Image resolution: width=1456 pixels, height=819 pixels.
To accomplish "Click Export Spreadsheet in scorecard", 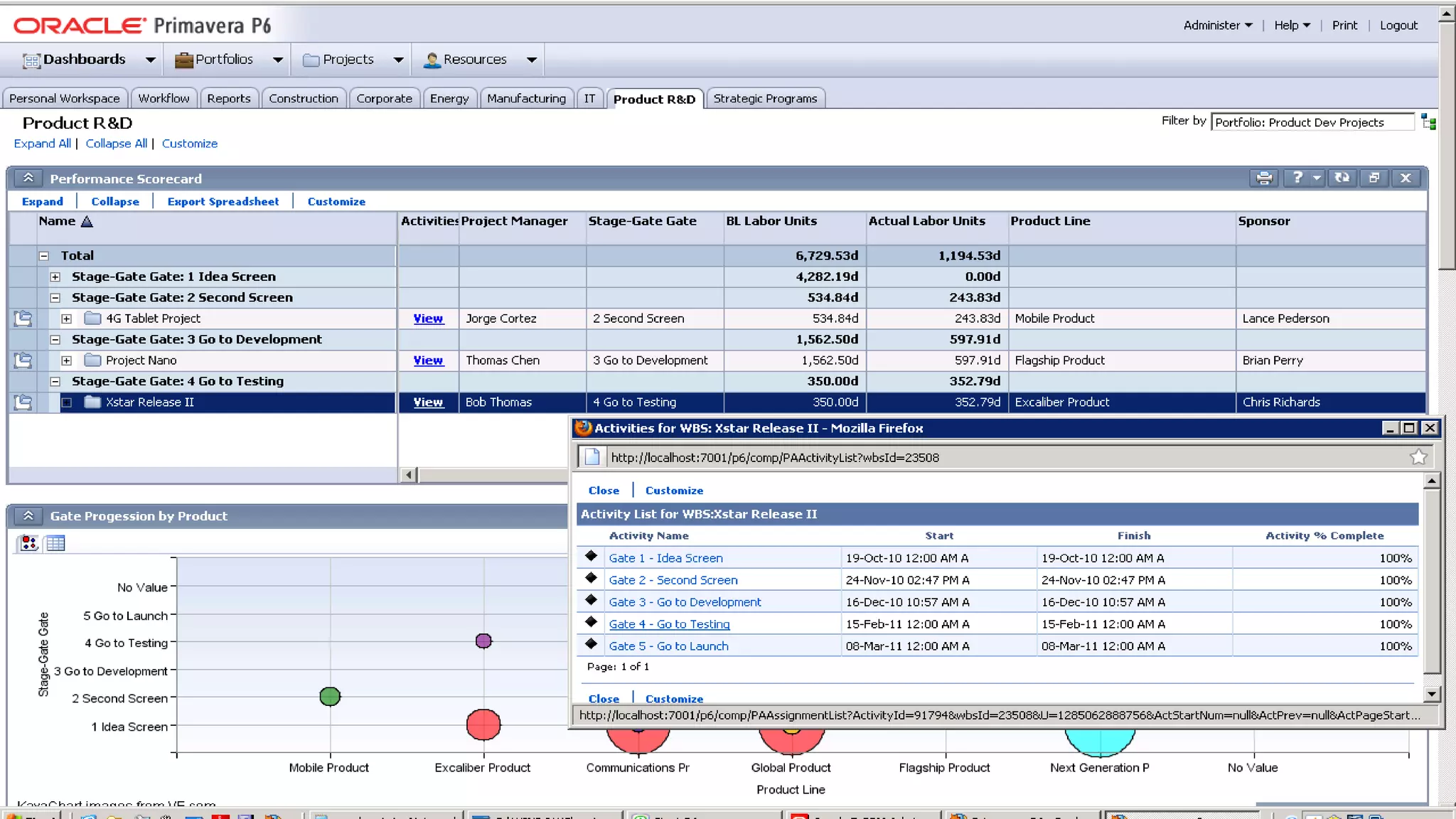I will coord(223,201).
